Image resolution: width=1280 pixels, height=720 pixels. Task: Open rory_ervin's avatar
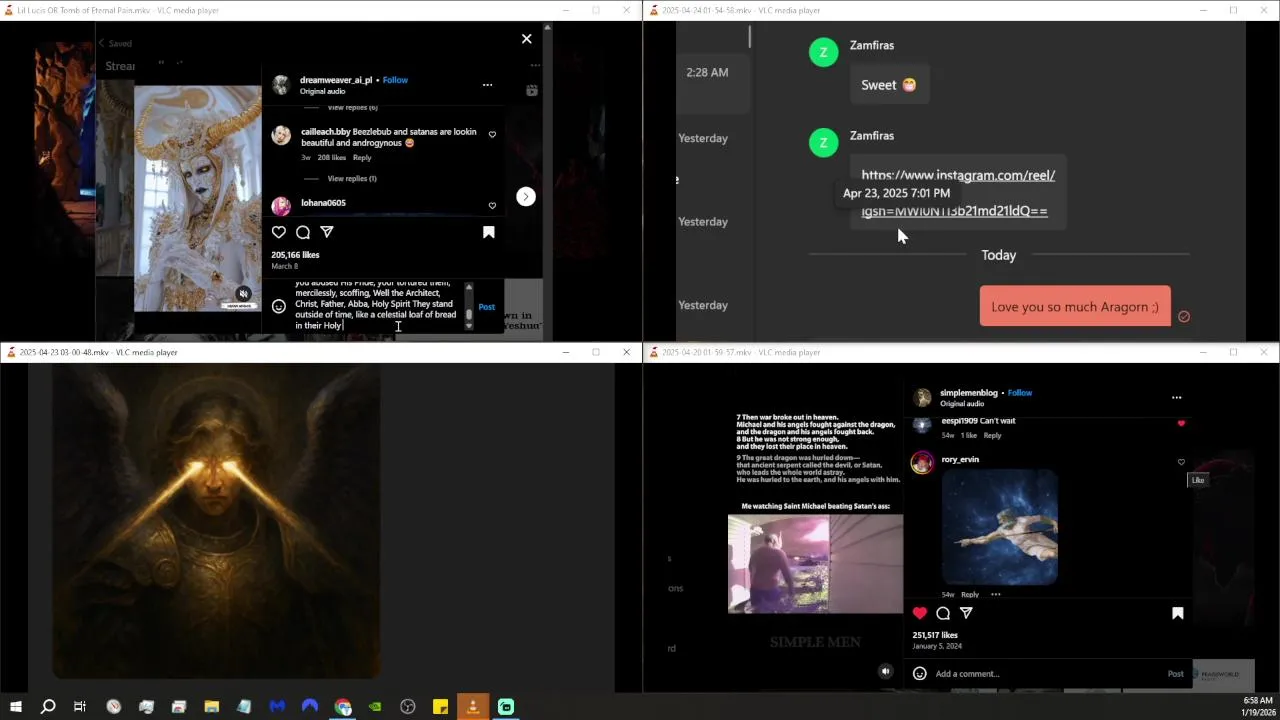922,462
